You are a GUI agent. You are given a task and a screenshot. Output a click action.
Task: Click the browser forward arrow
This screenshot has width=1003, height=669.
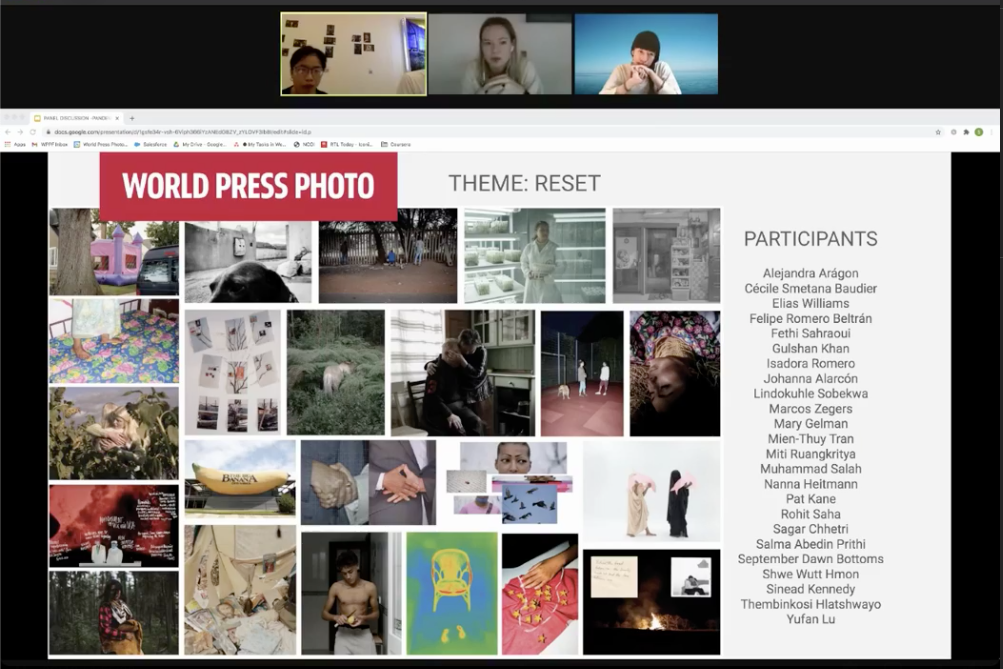[x=20, y=132]
